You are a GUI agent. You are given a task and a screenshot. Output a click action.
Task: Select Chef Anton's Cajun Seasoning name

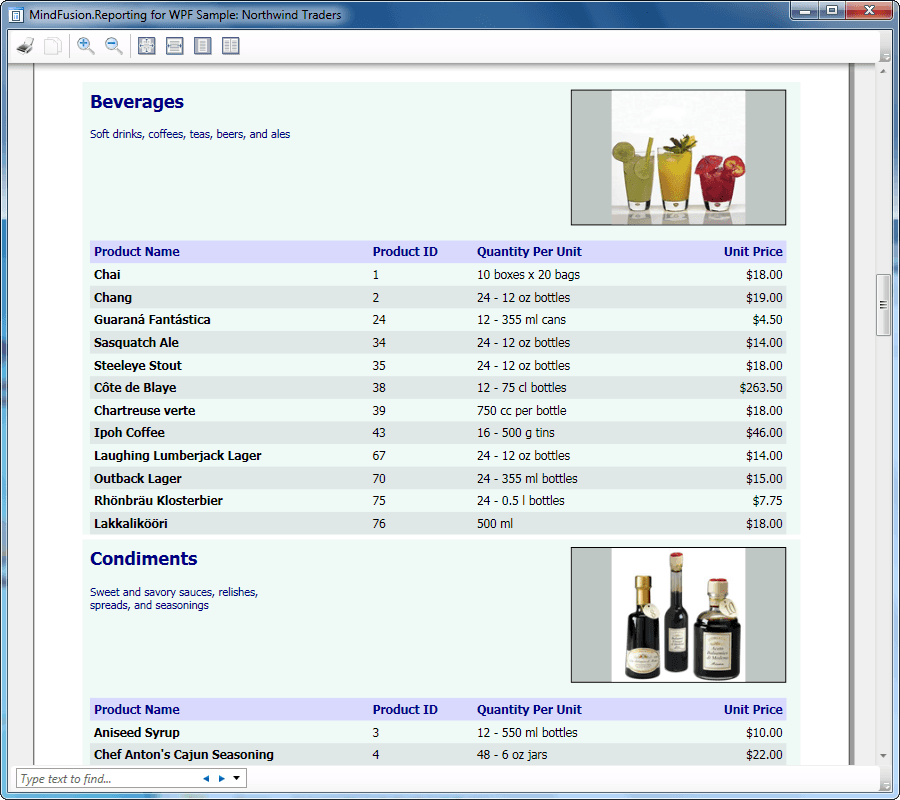184,755
